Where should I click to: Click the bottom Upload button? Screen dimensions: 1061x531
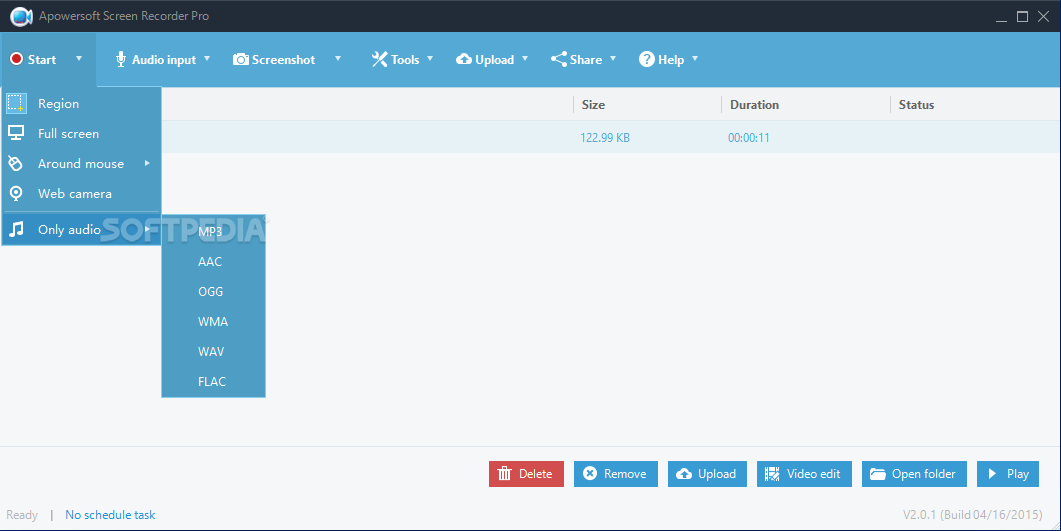pyautogui.click(x=707, y=474)
